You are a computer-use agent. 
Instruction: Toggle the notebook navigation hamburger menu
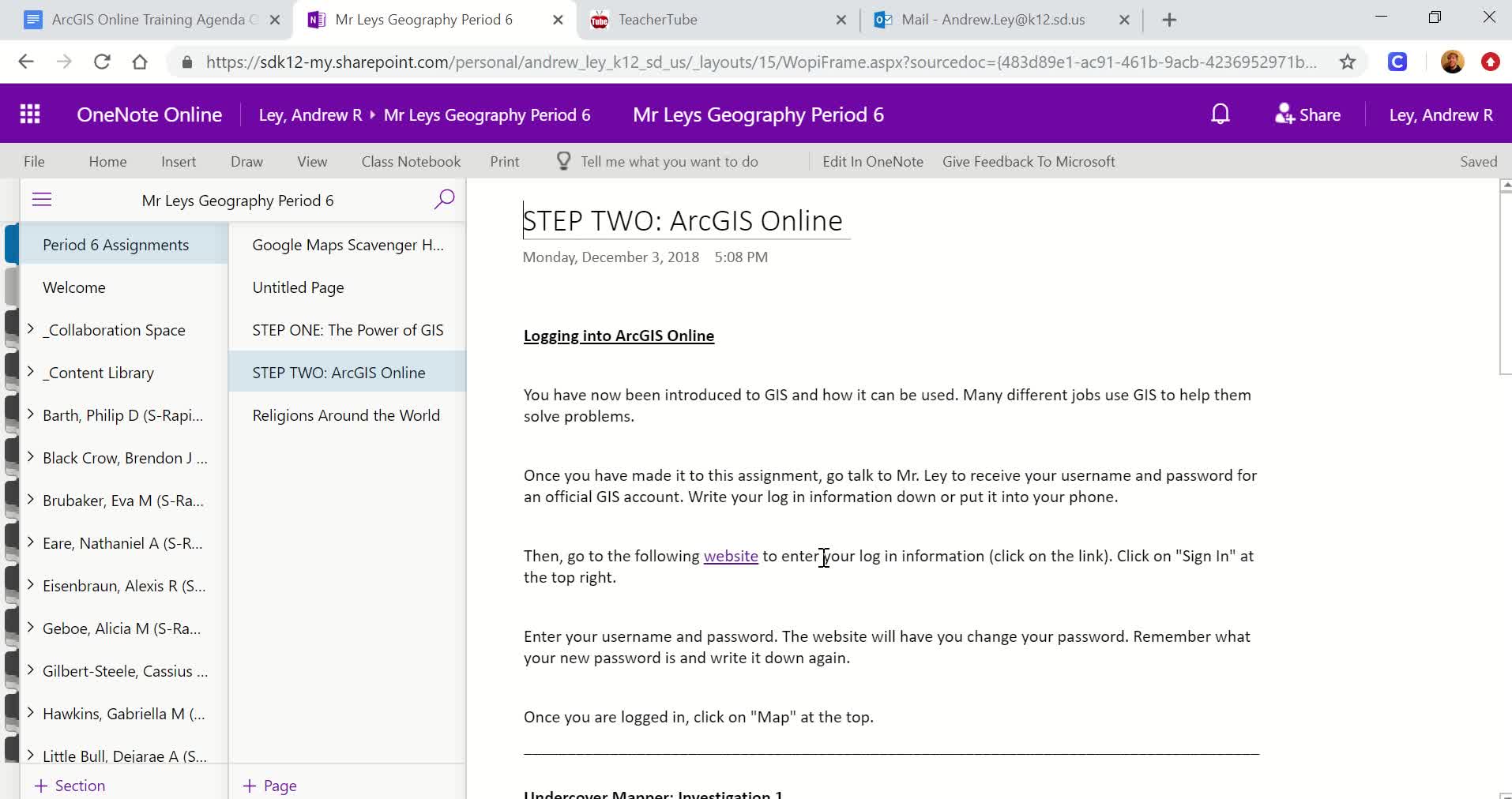click(x=42, y=200)
